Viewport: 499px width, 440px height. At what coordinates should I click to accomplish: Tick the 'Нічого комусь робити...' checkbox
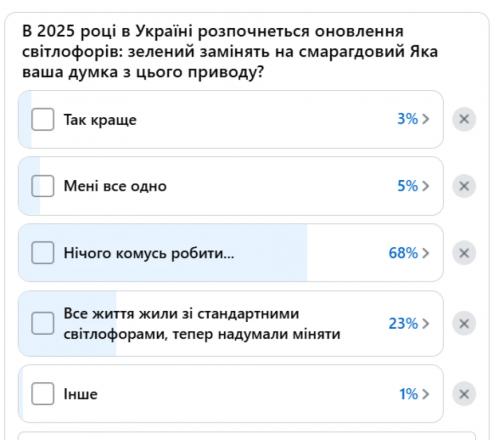(43, 253)
